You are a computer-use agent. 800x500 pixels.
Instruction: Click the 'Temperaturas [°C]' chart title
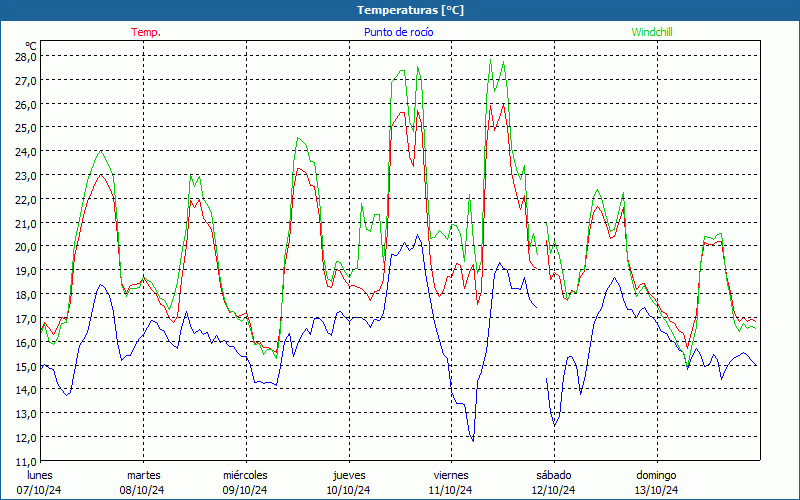(x=410, y=10)
